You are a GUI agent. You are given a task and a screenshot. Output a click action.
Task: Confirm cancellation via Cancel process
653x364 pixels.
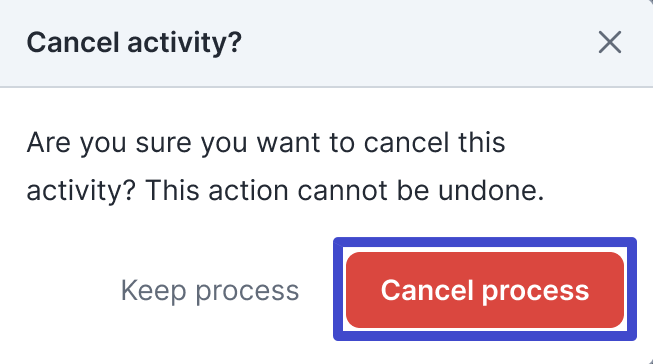(x=485, y=290)
